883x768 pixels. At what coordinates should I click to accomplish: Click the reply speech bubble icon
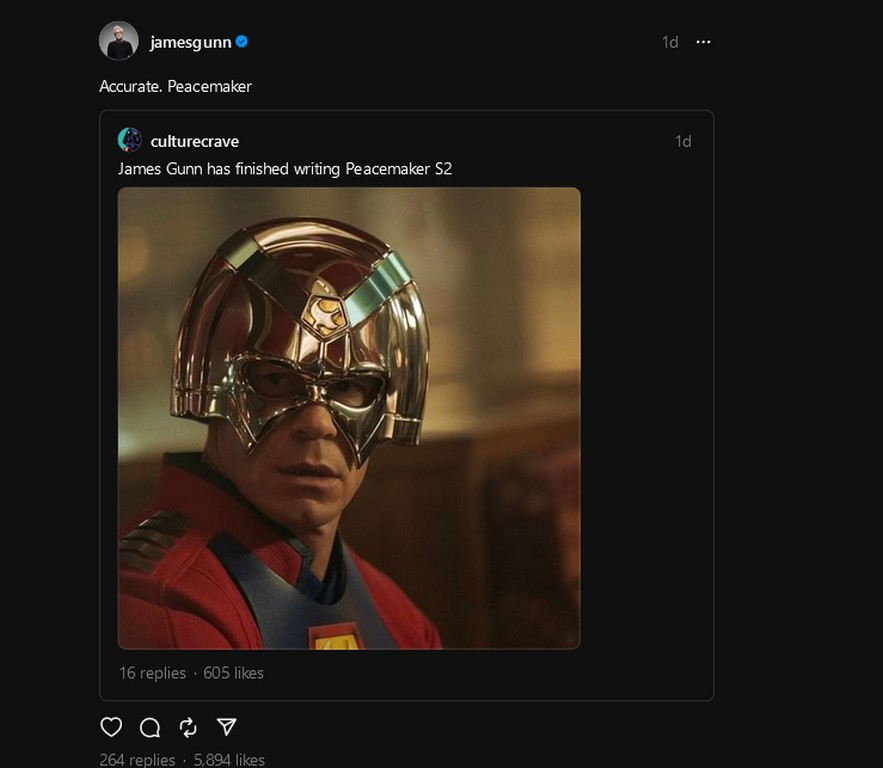tap(150, 727)
